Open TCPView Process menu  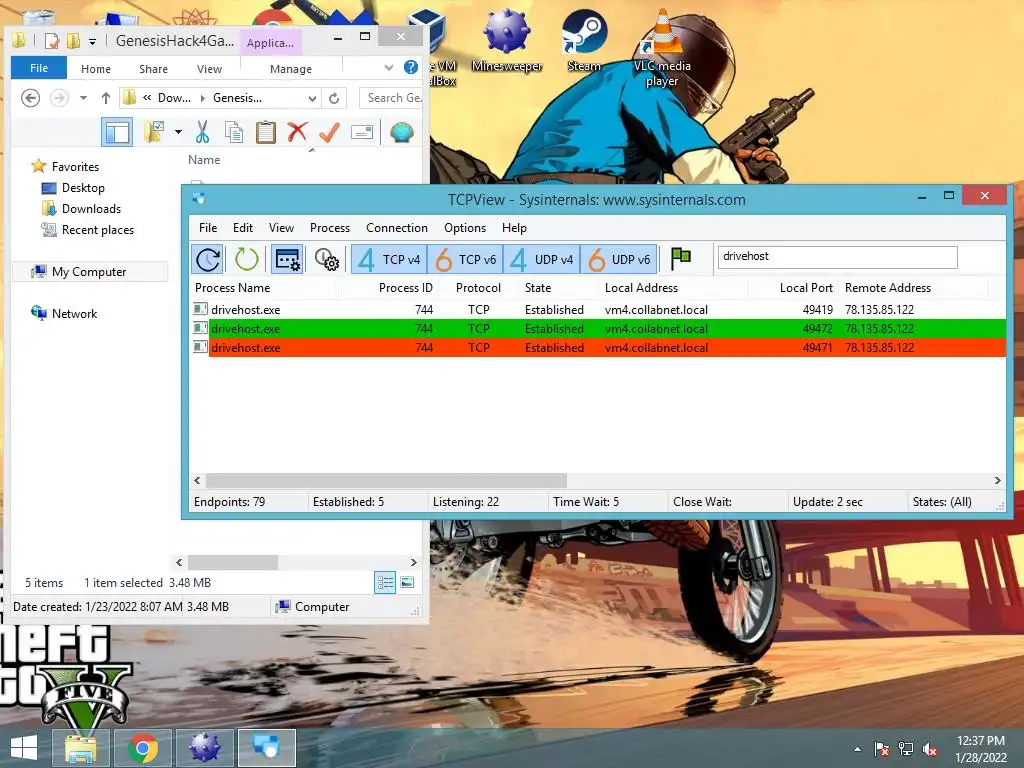point(330,228)
